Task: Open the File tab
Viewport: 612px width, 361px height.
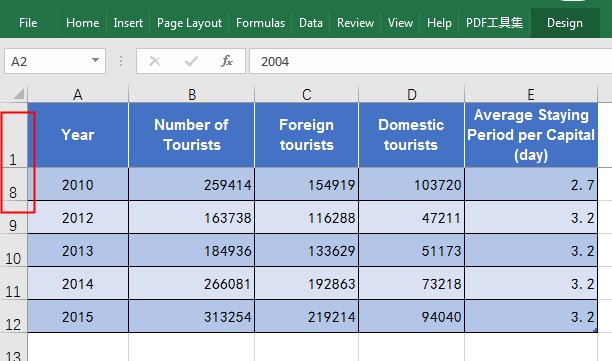Action: coord(28,23)
